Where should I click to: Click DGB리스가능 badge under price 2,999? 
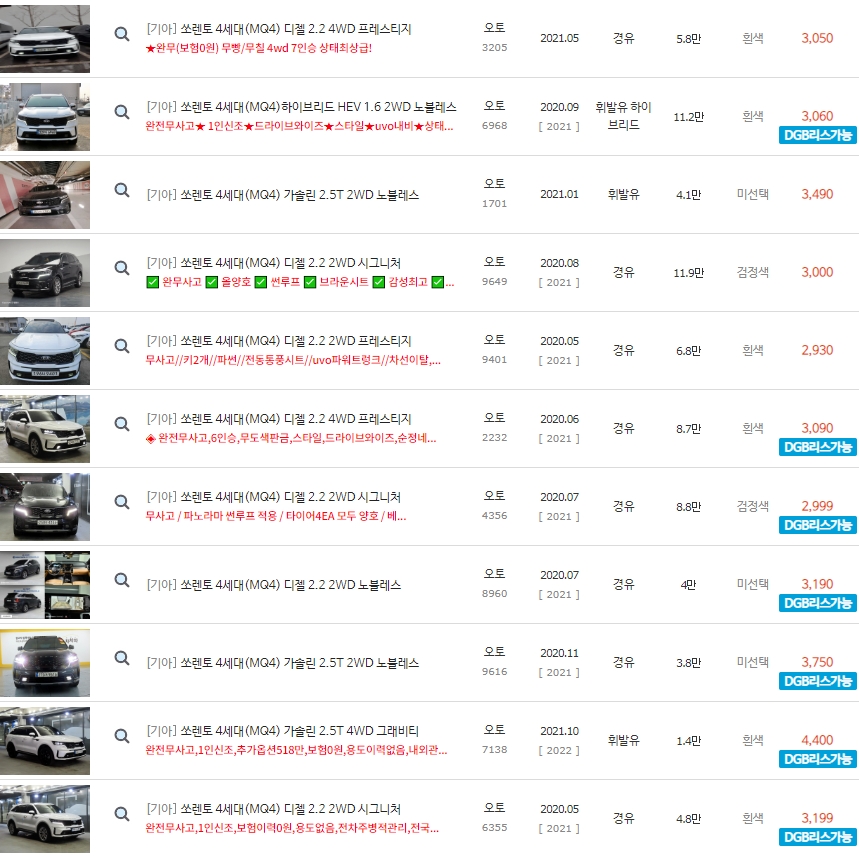click(x=817, y=525)
